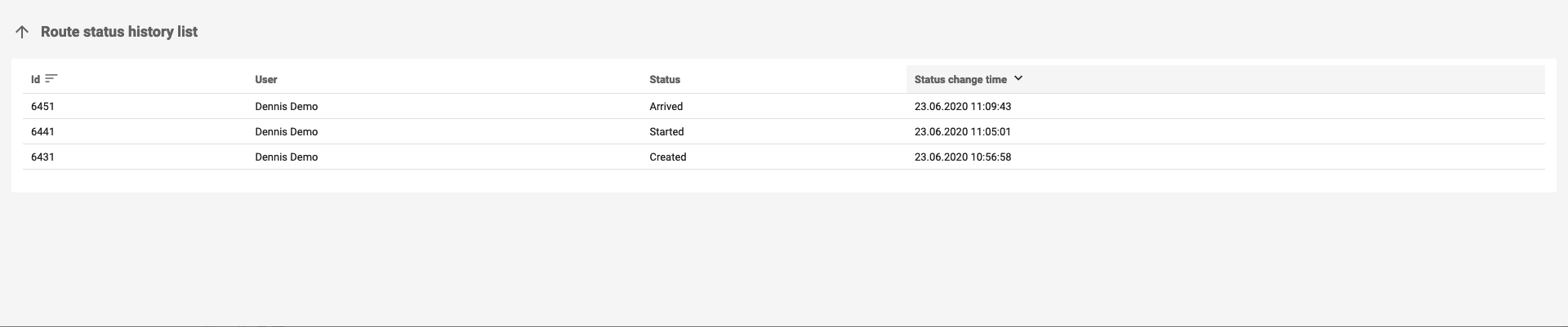The width and height of the screenshot is (1568, 327).
Task: Sort by the Status column header
Action: click(x=665, y=80)
